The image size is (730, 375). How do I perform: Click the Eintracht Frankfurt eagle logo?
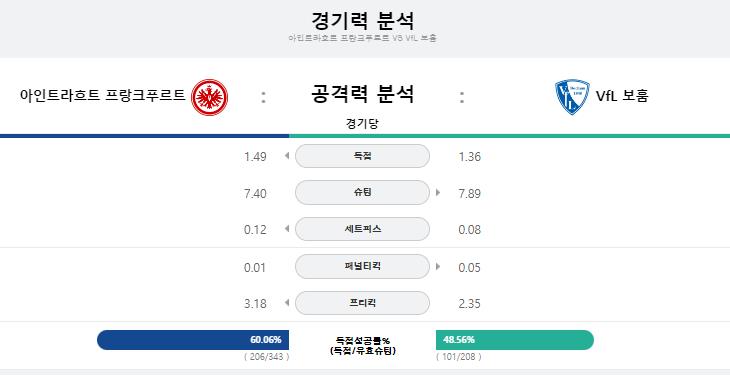tap(210, 97)
